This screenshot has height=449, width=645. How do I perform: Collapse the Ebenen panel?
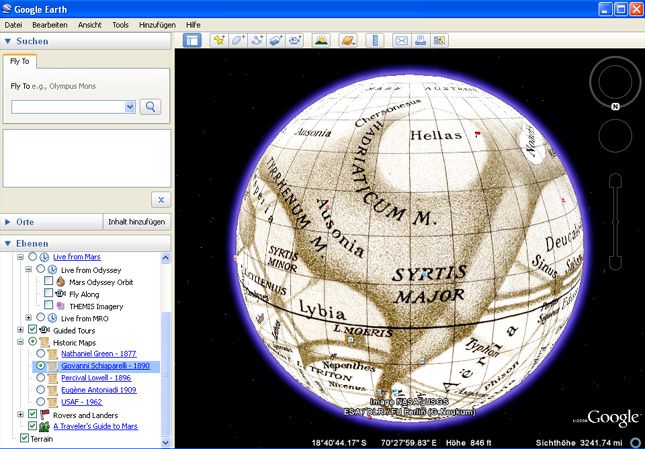(8, 244)
